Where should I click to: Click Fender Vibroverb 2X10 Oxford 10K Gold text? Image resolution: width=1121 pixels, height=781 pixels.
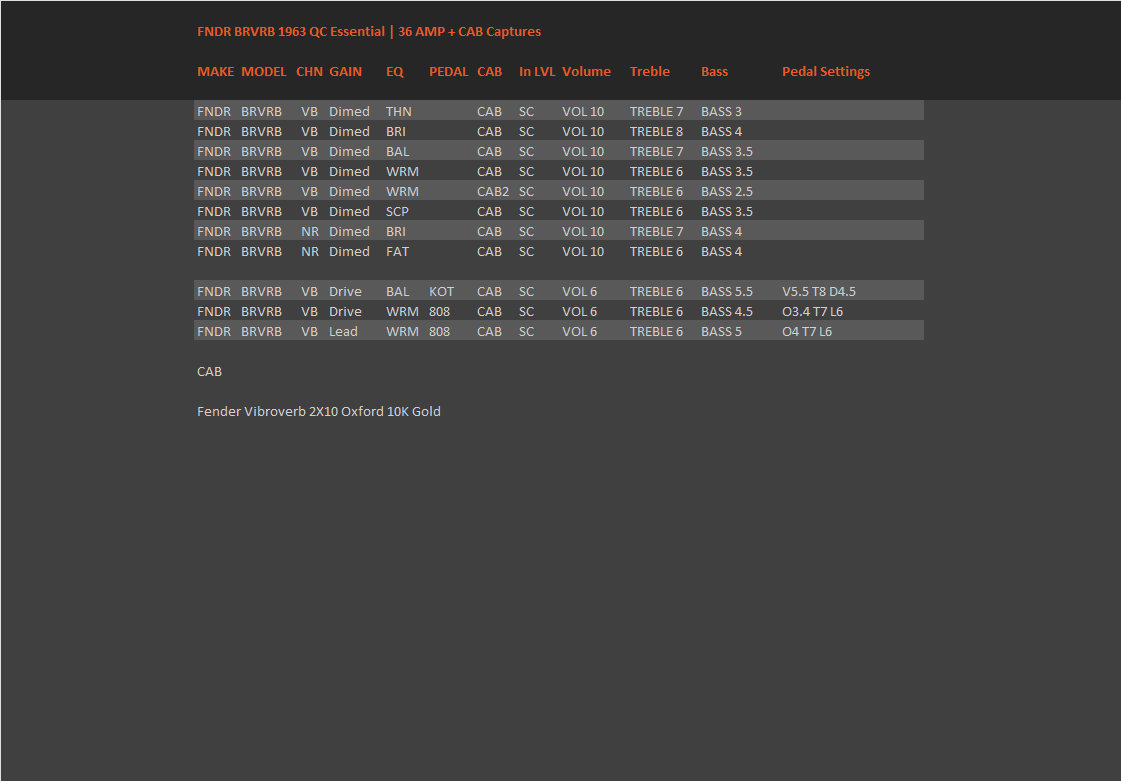pos(319,412)
